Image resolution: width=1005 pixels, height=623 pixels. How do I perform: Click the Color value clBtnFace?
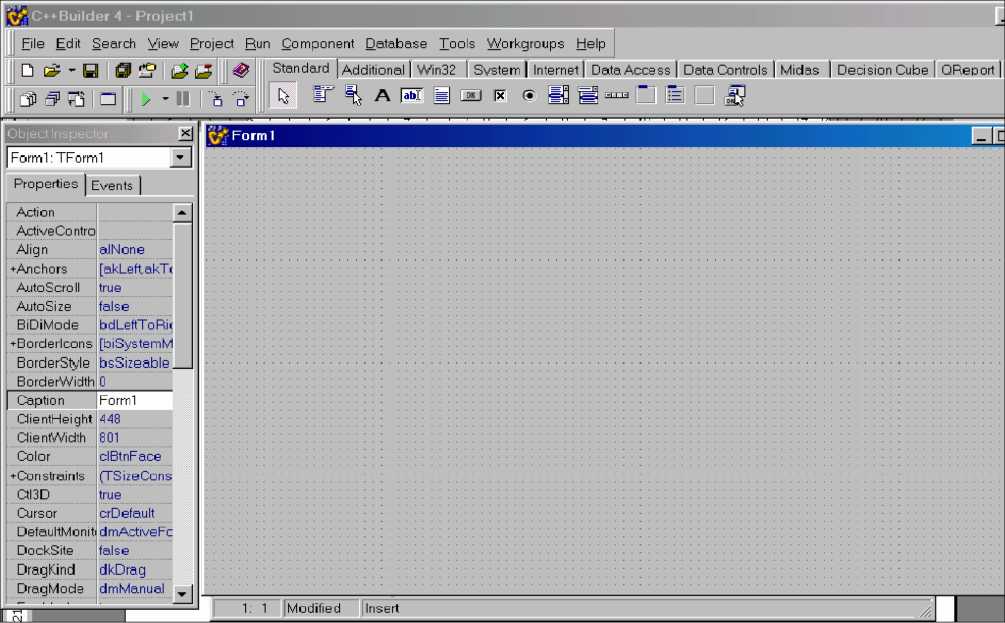[130, 456]
